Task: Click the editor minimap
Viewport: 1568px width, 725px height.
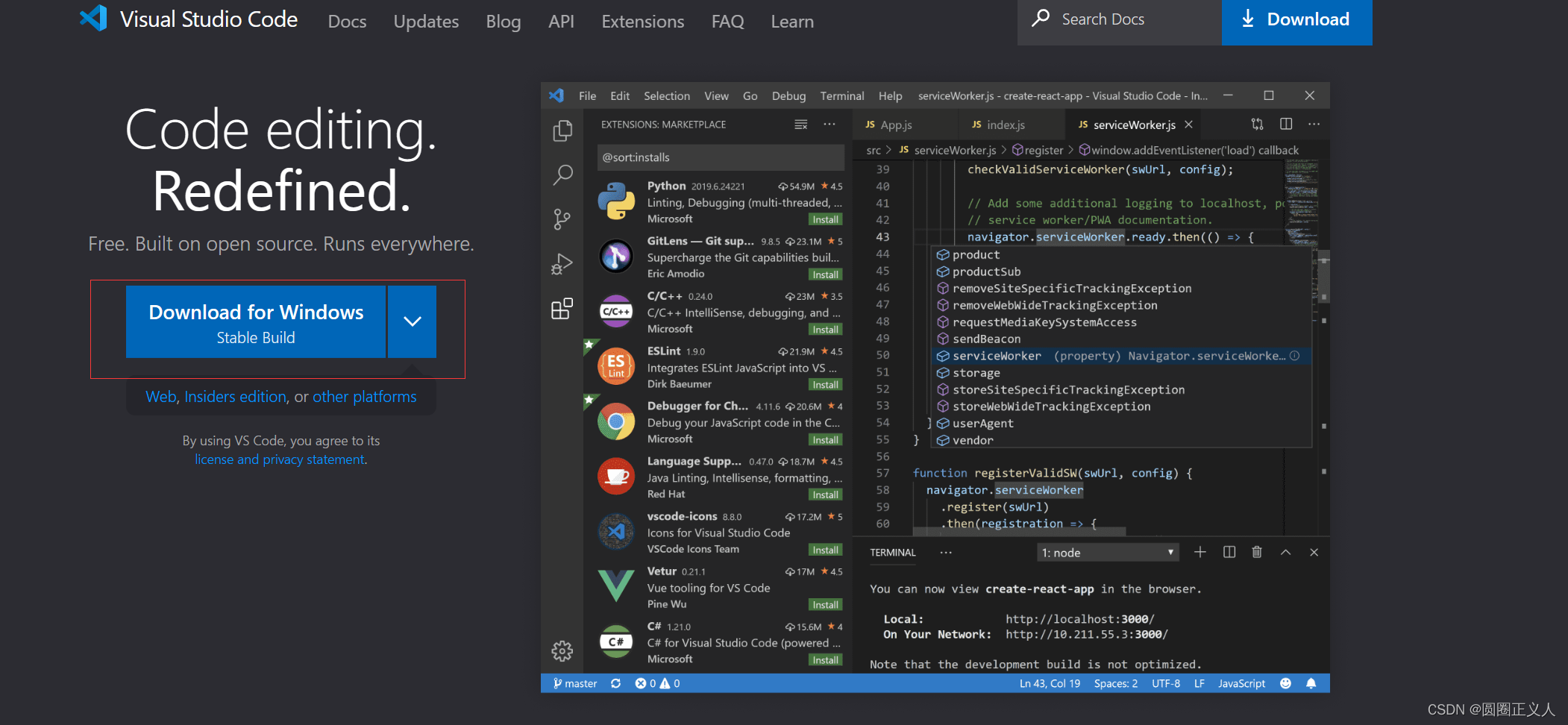Action: click(1302, 202)
